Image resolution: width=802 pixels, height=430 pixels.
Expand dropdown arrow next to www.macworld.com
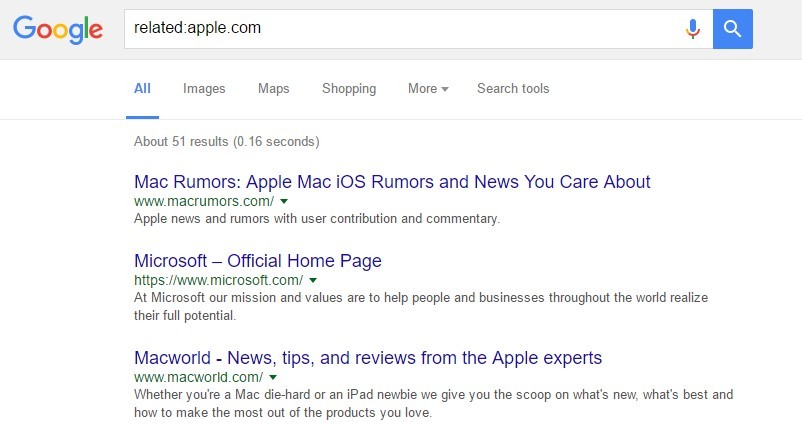[273, 377]
